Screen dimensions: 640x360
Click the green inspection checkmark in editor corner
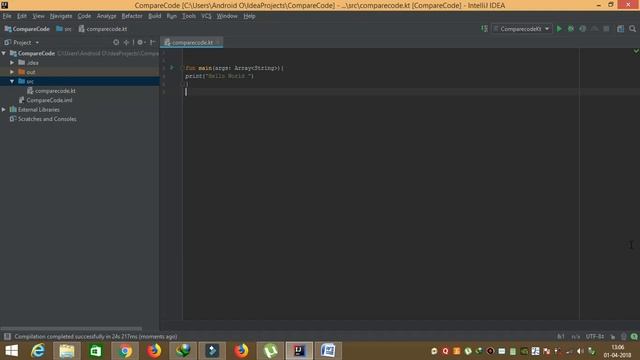[x=636, y=51]
